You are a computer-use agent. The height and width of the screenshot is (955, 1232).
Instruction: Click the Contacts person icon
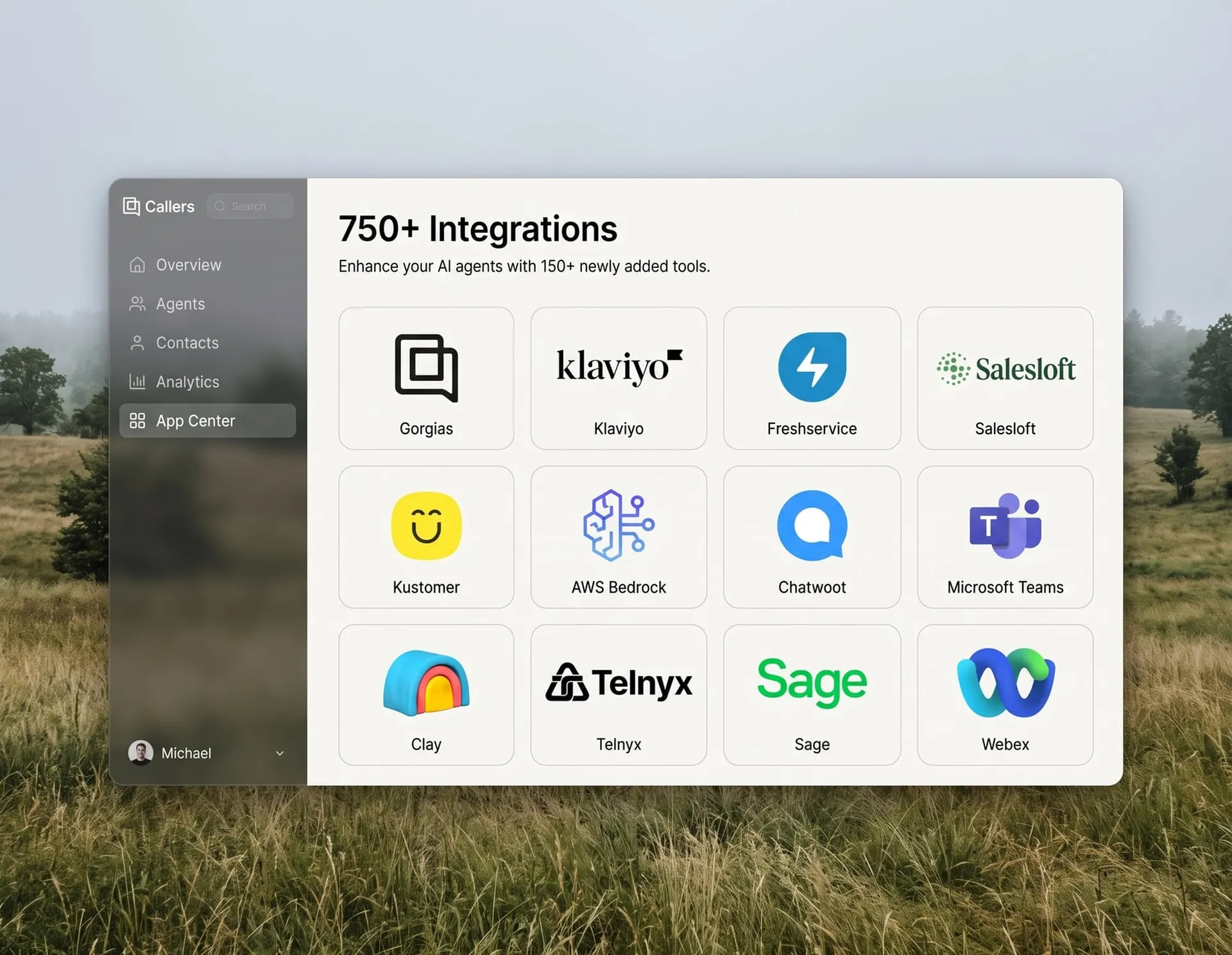pos(137,343)
